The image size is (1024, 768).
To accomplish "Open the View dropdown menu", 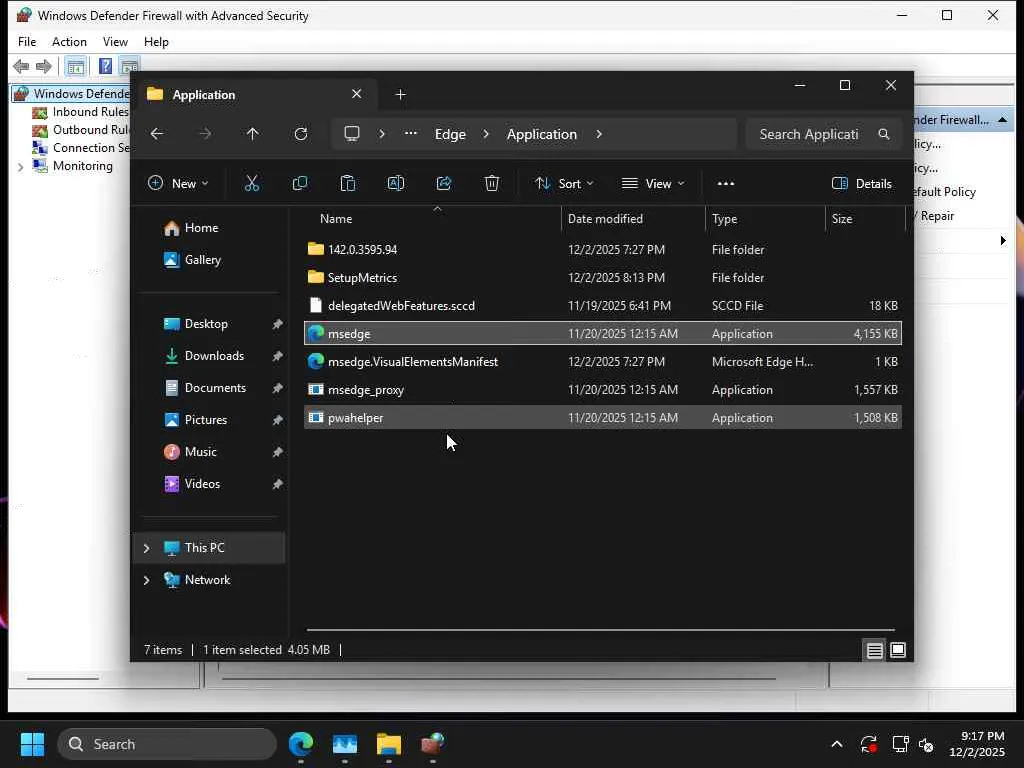I will click(x=652, y=184).
